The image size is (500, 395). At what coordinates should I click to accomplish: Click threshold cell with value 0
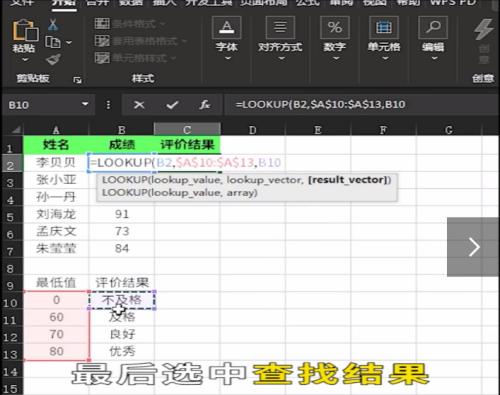[x=56, y=300]
